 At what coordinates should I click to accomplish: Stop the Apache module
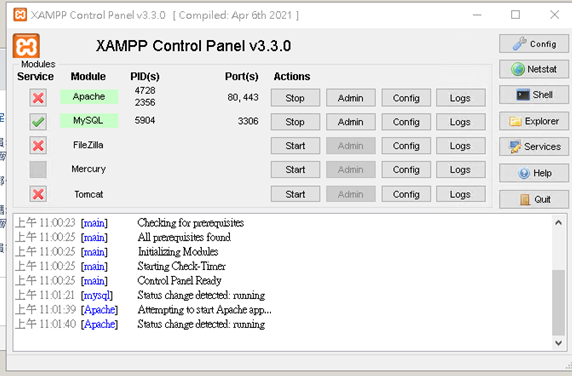point(295,98)
